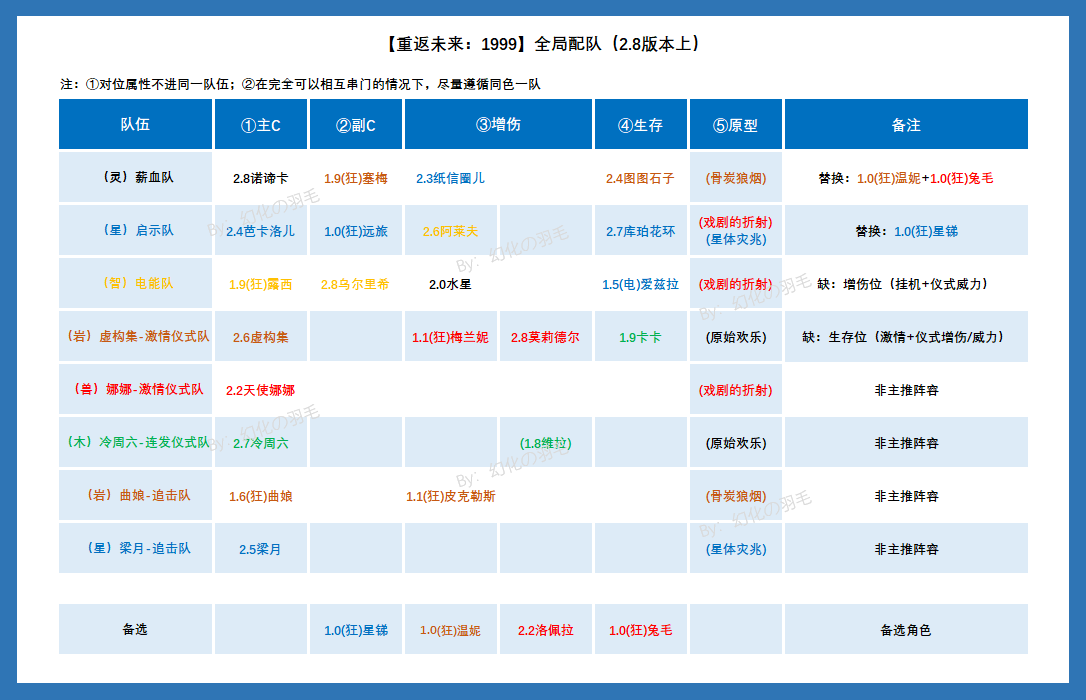Viewport: 1086px width, 700px height.
Task: Click the ①主C column header
Action: click(260, 124)
